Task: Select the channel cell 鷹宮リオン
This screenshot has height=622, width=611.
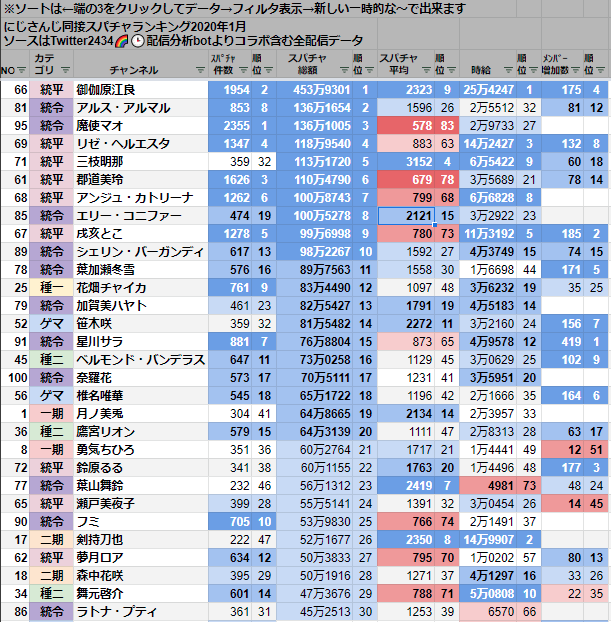Action: coord(140,432)
